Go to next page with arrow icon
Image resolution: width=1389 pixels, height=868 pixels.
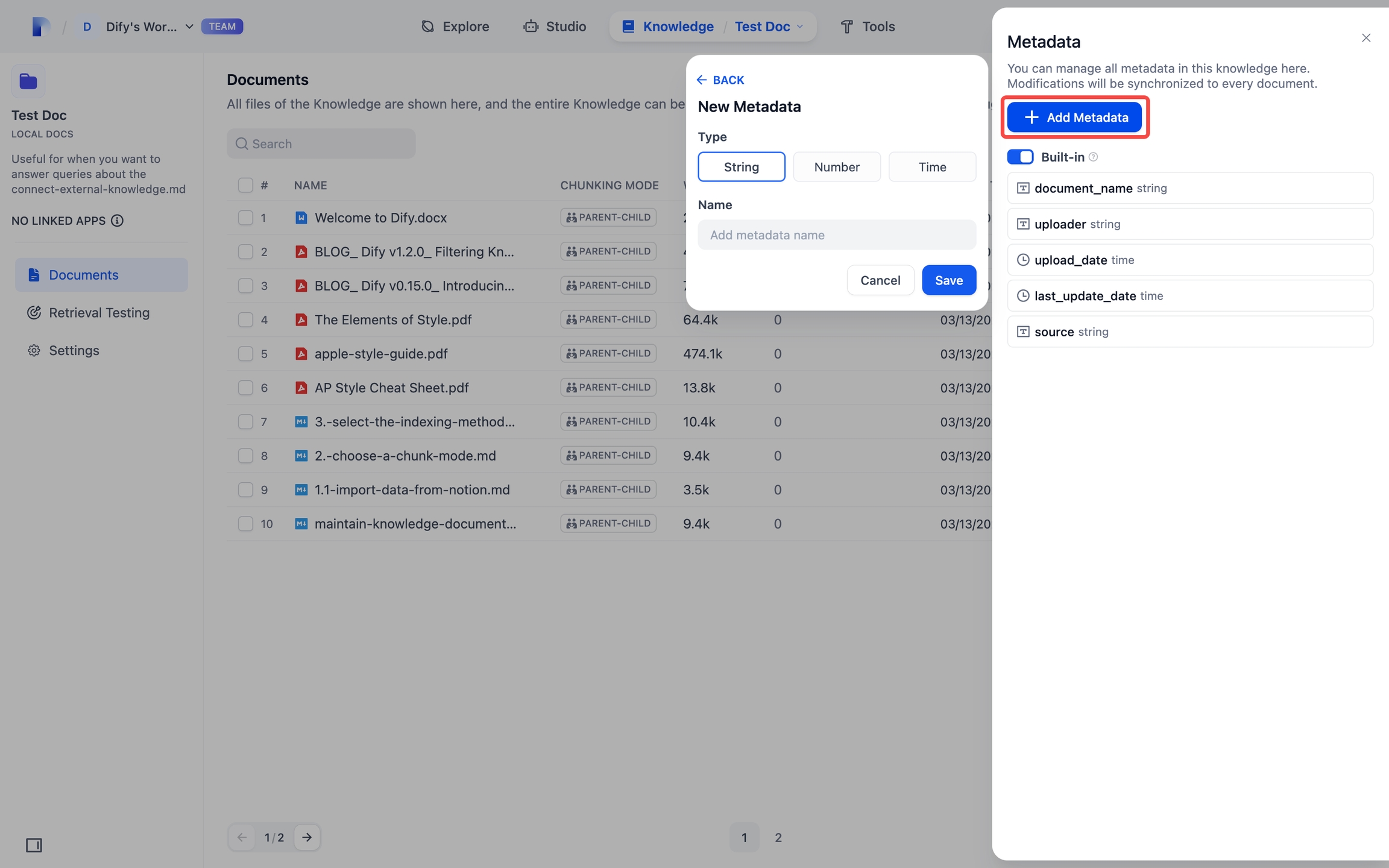(307, 837)
